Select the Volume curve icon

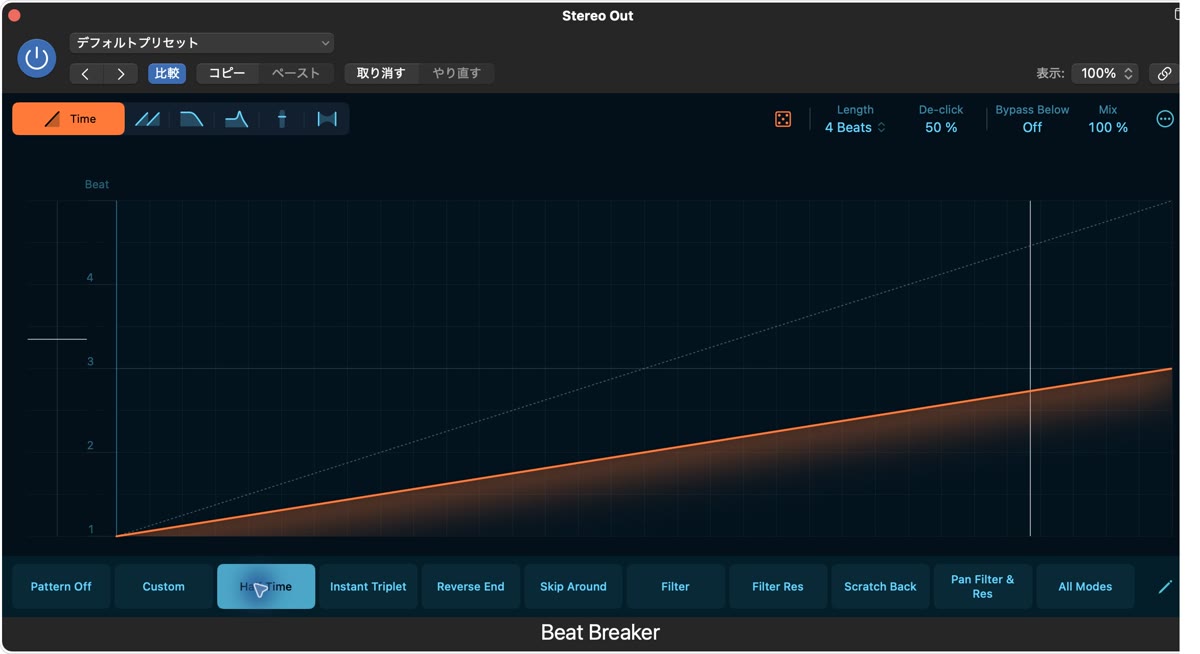[x=192, y=119]
